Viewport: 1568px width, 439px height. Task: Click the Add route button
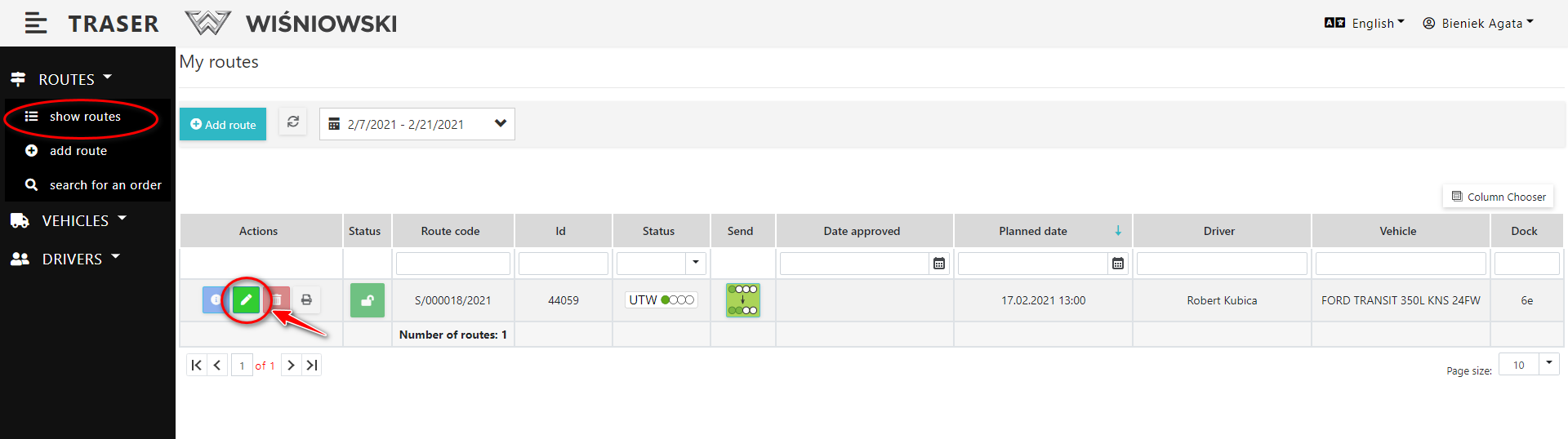223,124
